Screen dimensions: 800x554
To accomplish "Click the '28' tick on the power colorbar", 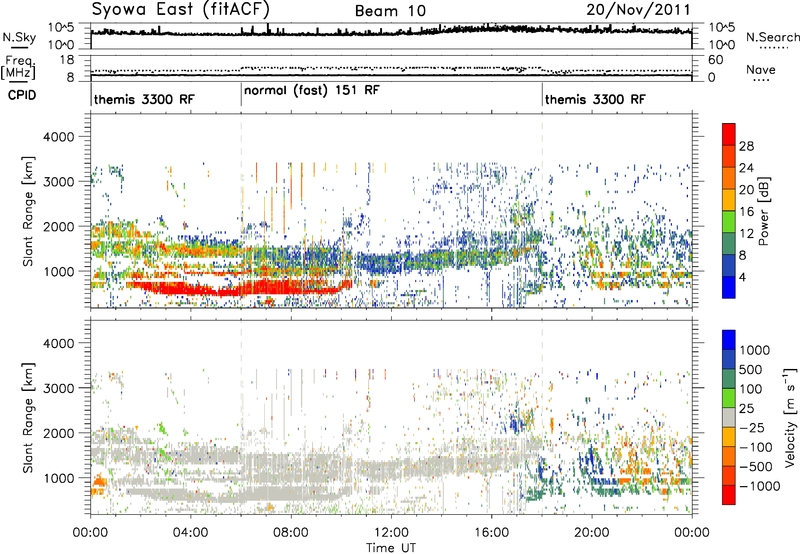I will (x=746, y=146).
